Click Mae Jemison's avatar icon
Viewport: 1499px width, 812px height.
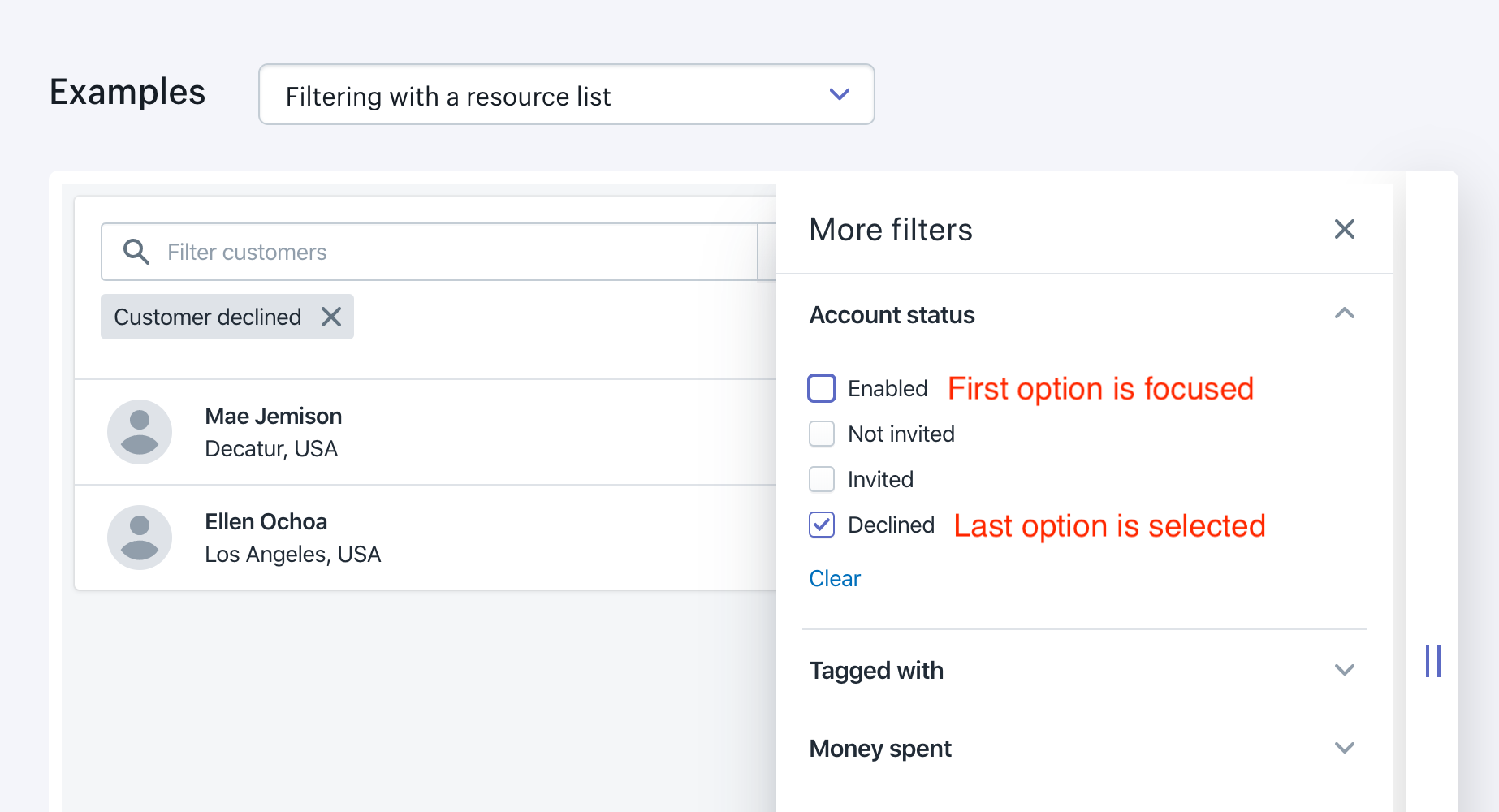click(x=140, y=432)
